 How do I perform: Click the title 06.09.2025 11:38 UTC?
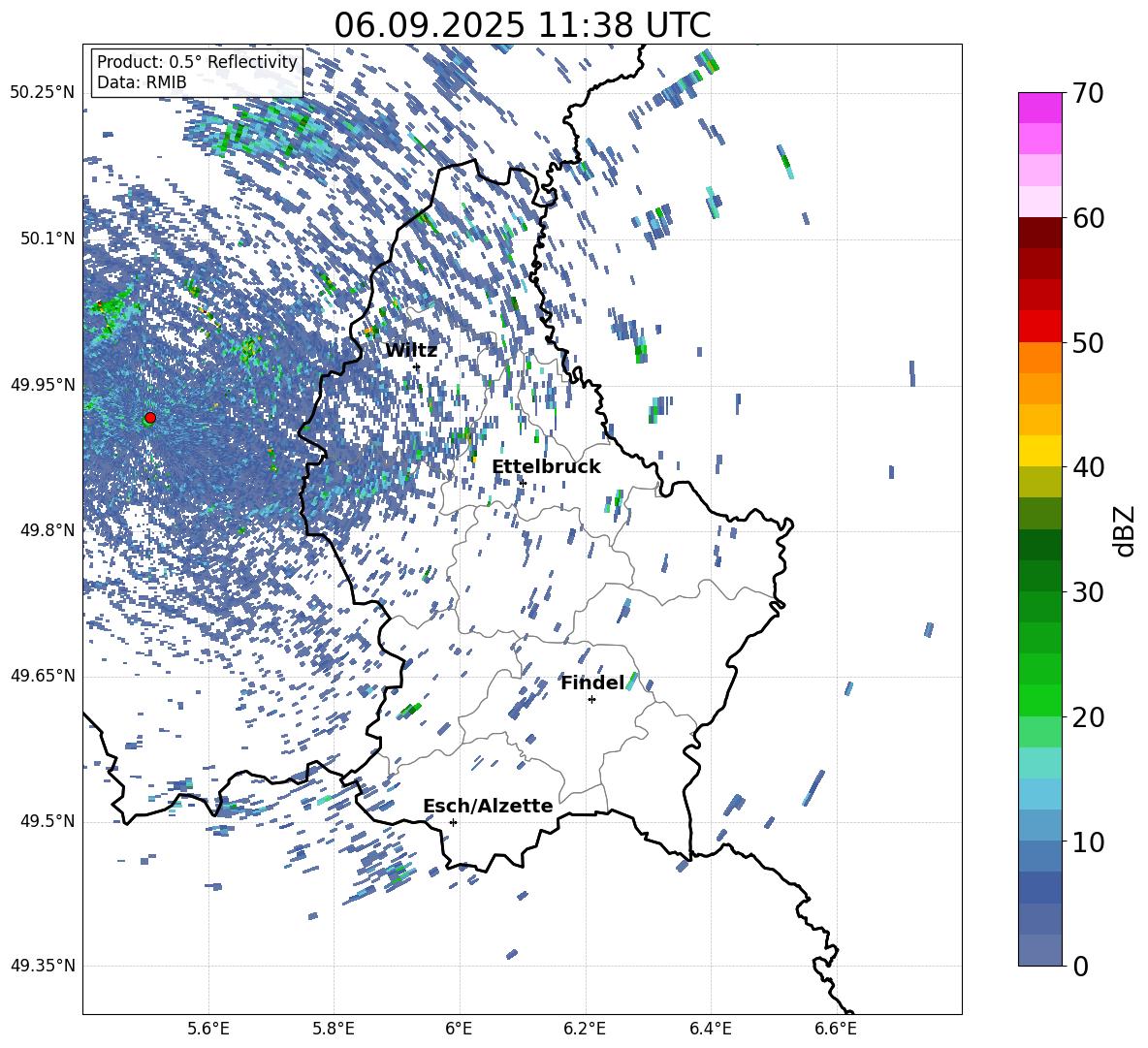click(x=522, y=25)
